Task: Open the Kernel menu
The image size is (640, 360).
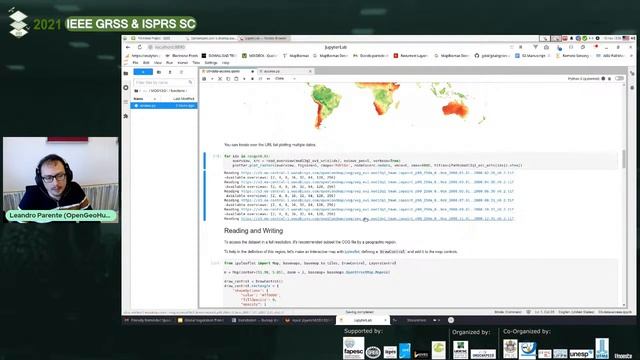Action: (182, 63)
